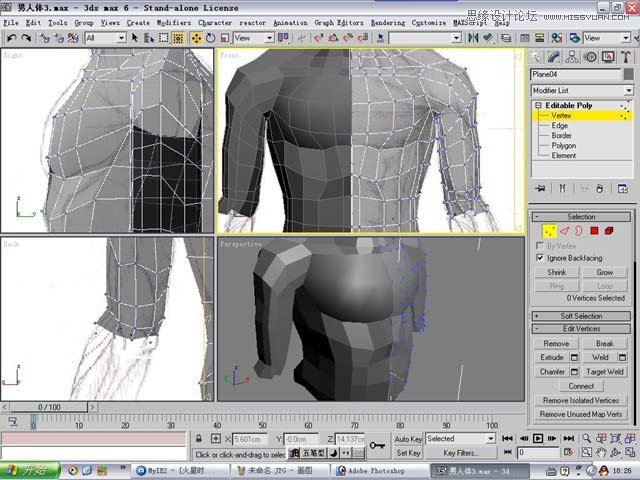
Task: Toggle the Set Key mode key icon
Action: point(377,445)
